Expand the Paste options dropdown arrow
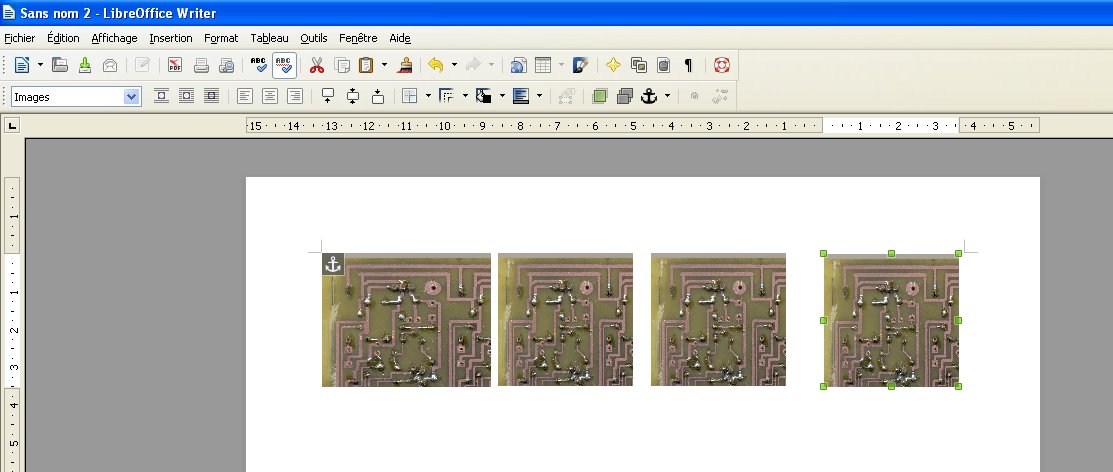 tap(384, 65)
